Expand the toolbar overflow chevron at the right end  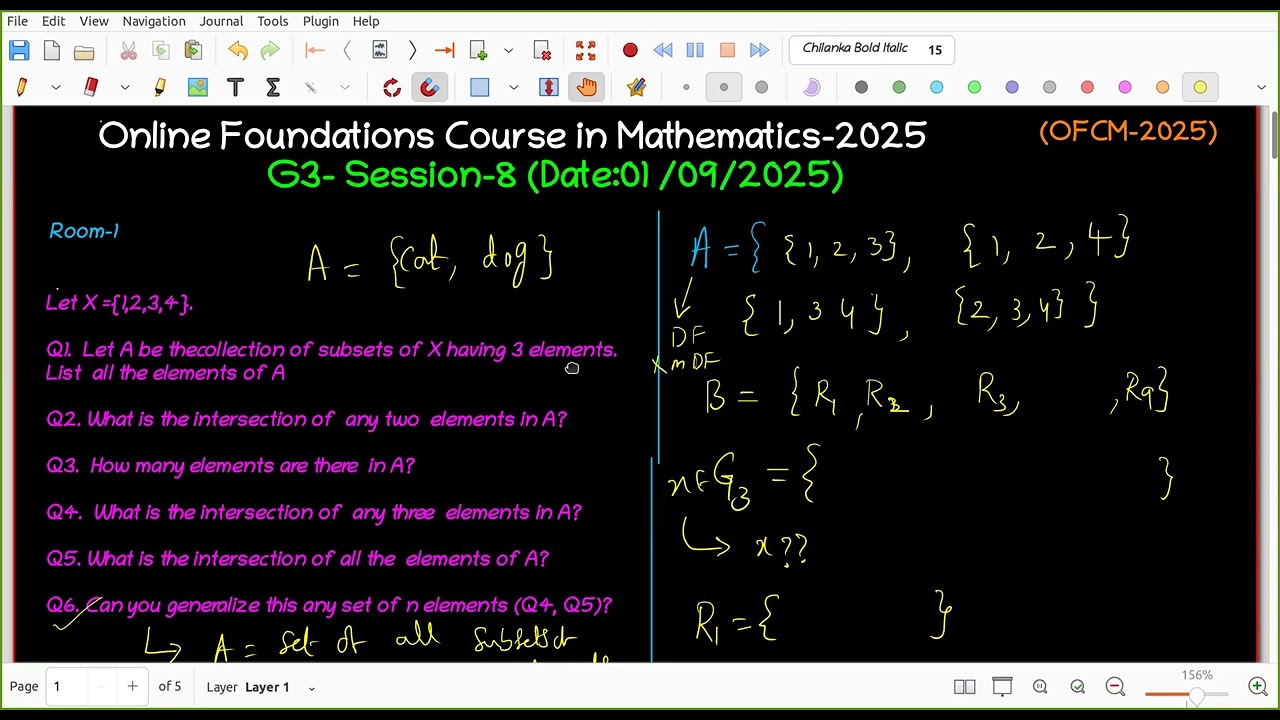1261,88
